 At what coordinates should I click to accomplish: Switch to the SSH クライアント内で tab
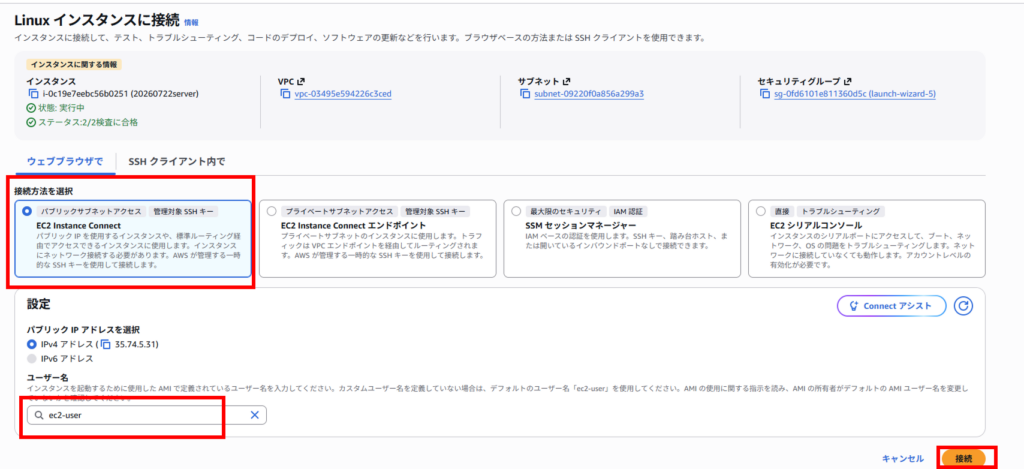[176, 161]
